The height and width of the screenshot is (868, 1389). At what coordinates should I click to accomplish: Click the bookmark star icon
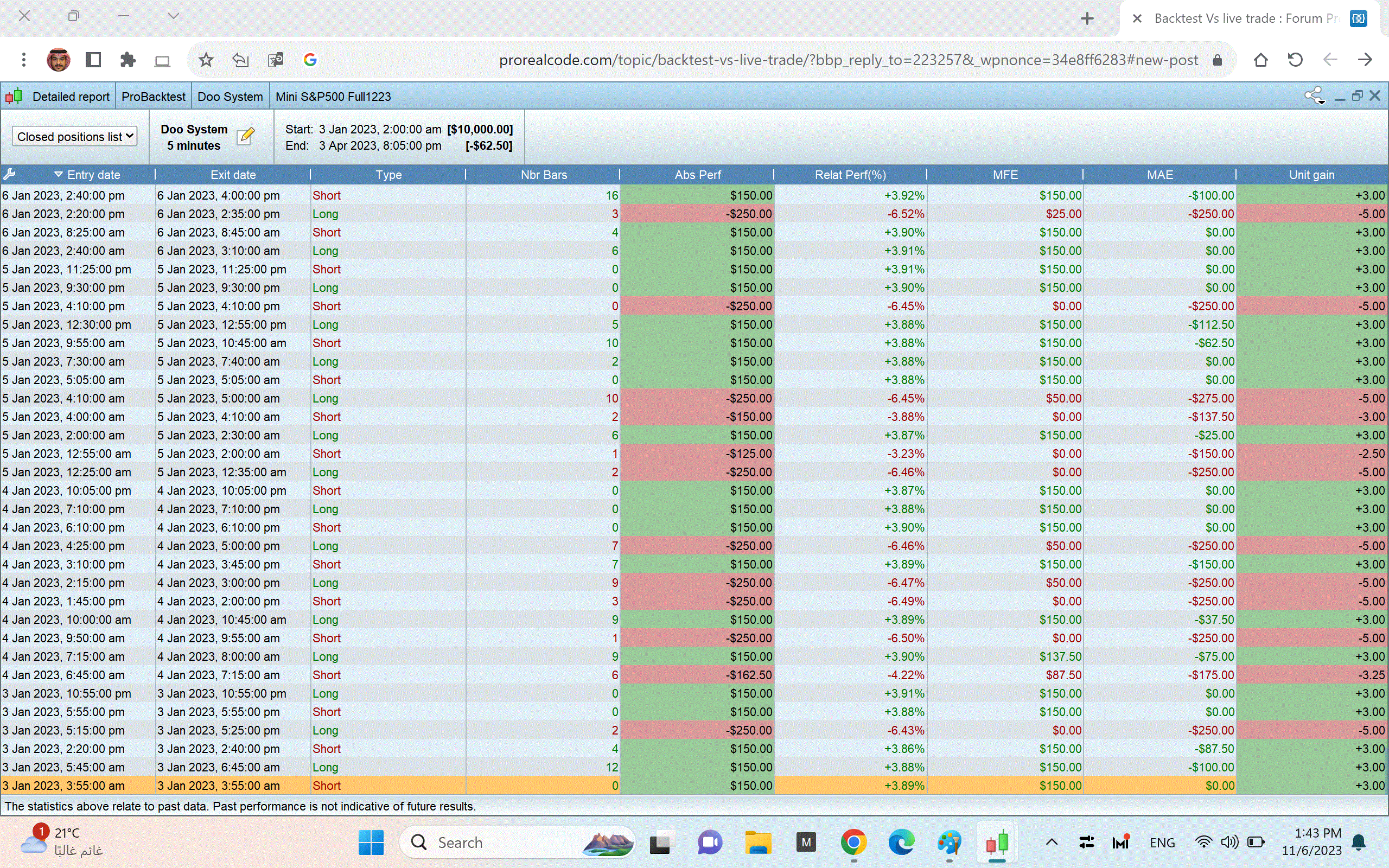tap(206, 60)
